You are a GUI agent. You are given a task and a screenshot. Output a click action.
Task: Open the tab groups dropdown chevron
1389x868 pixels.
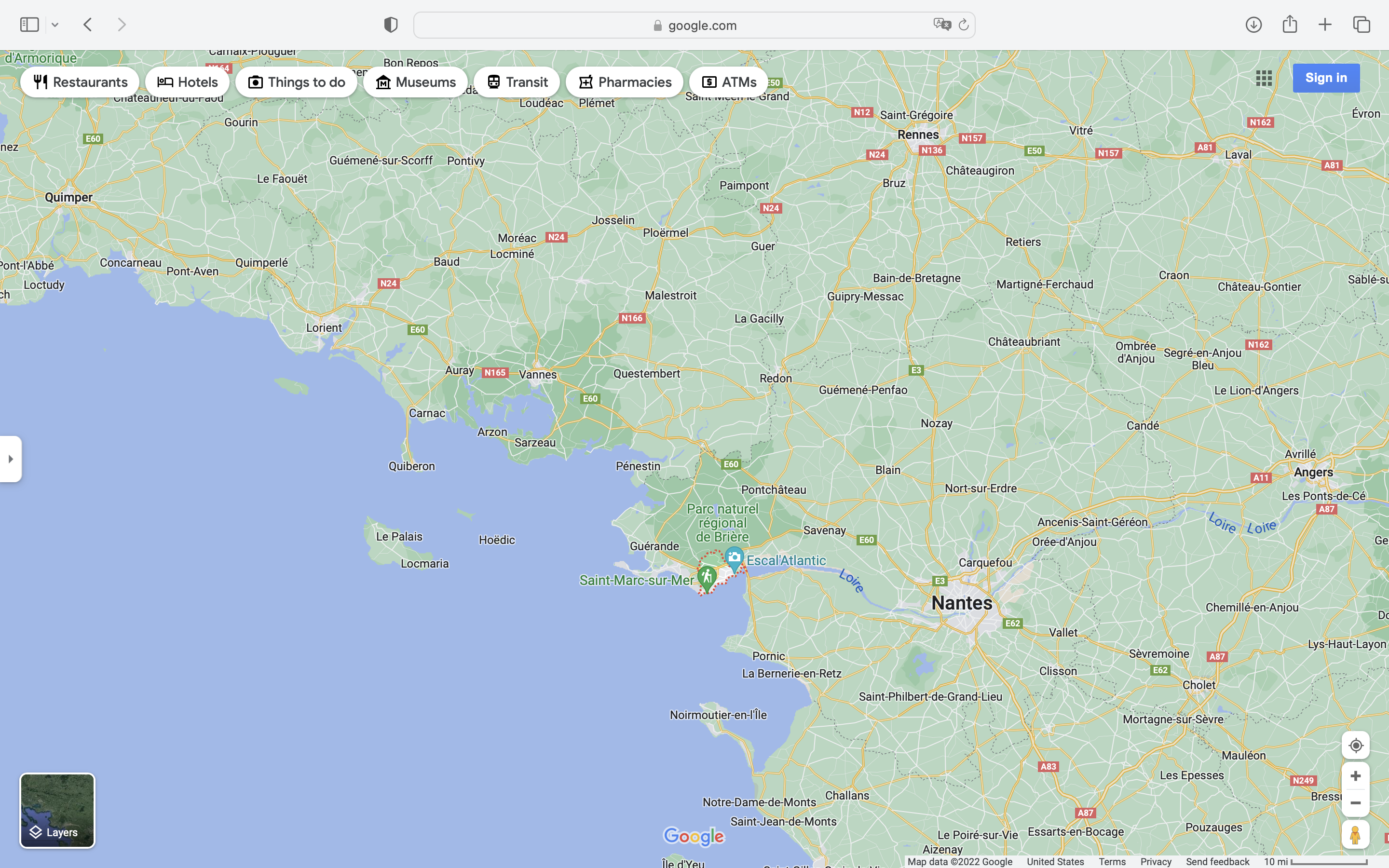(55, 25)
